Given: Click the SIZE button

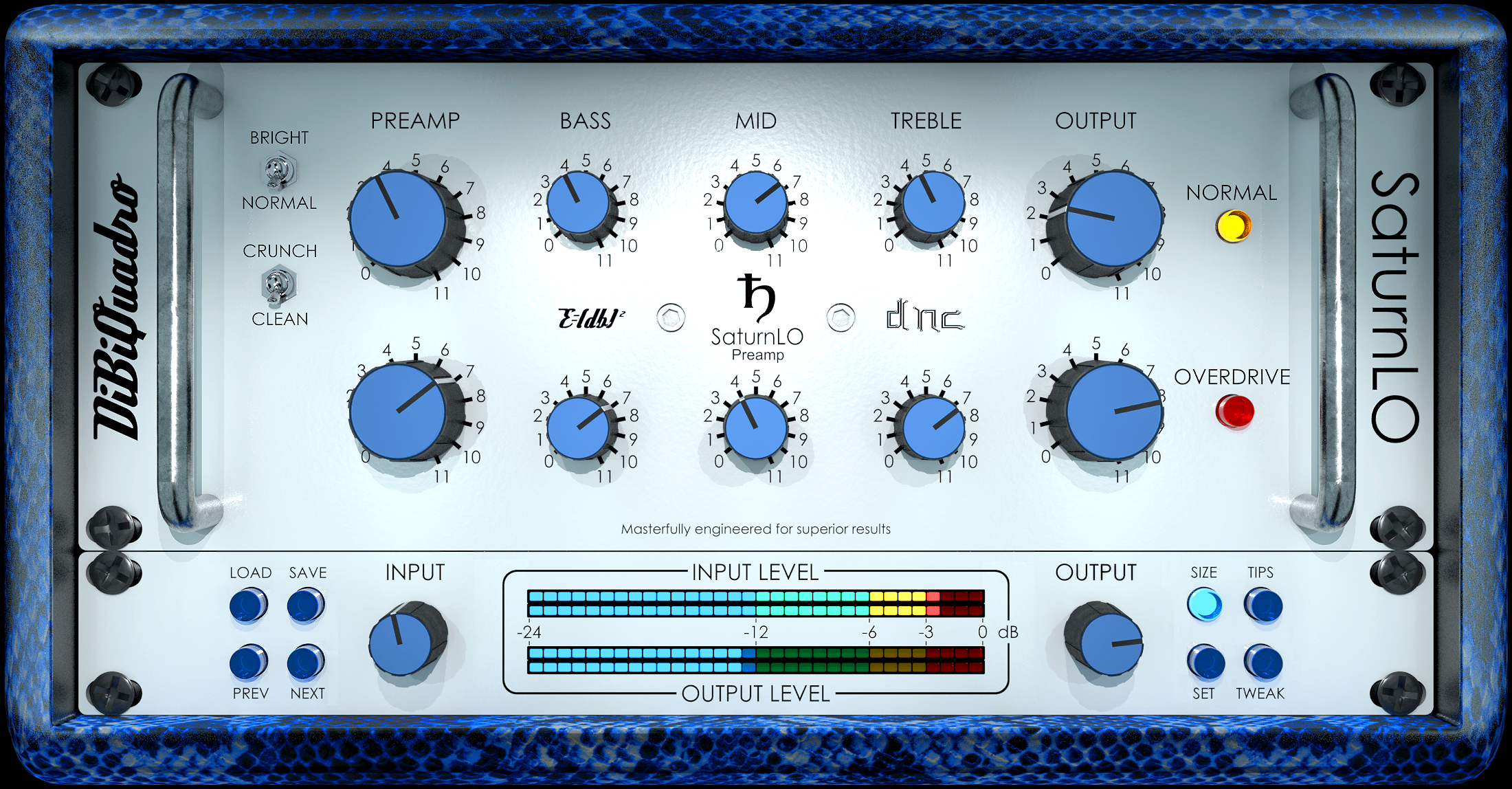Looking at the screenshot, I should point(1204,605).
